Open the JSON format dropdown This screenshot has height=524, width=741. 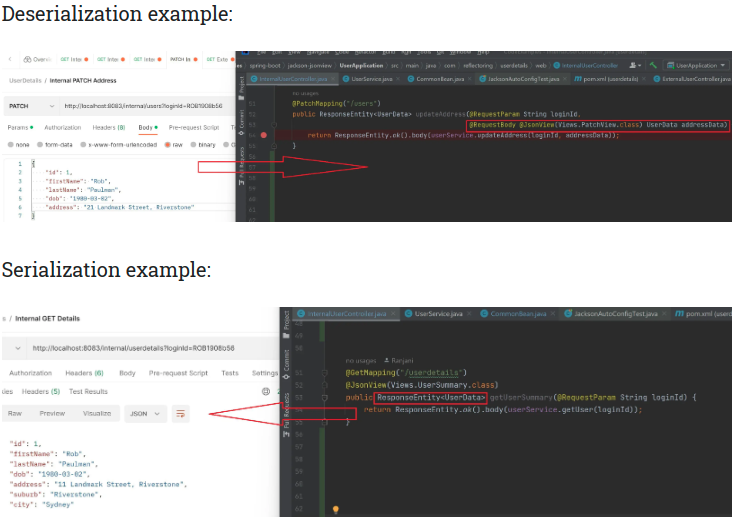145,414
